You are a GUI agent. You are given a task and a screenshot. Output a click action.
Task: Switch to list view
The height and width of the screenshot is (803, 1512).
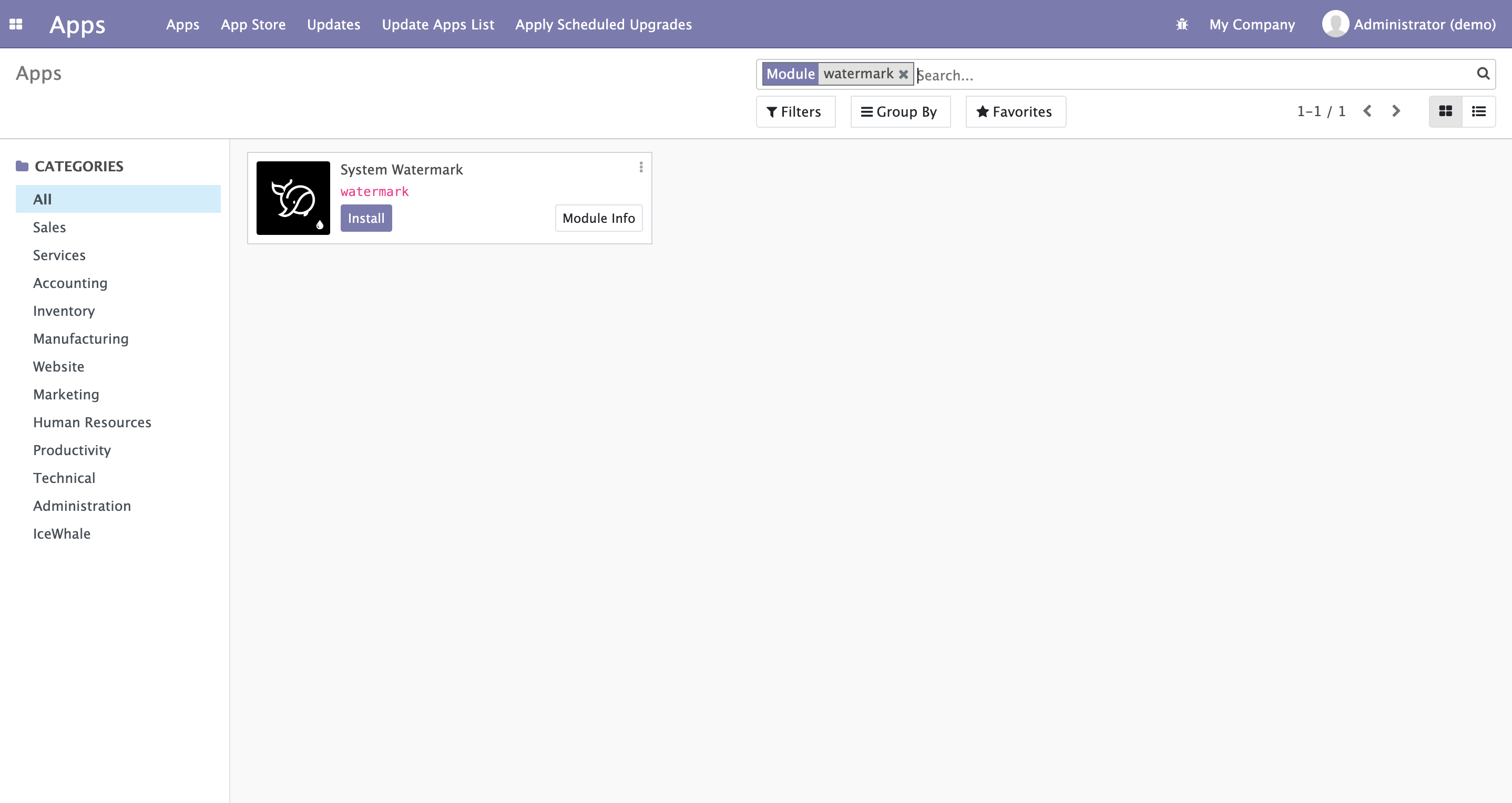coord(1478,111)
